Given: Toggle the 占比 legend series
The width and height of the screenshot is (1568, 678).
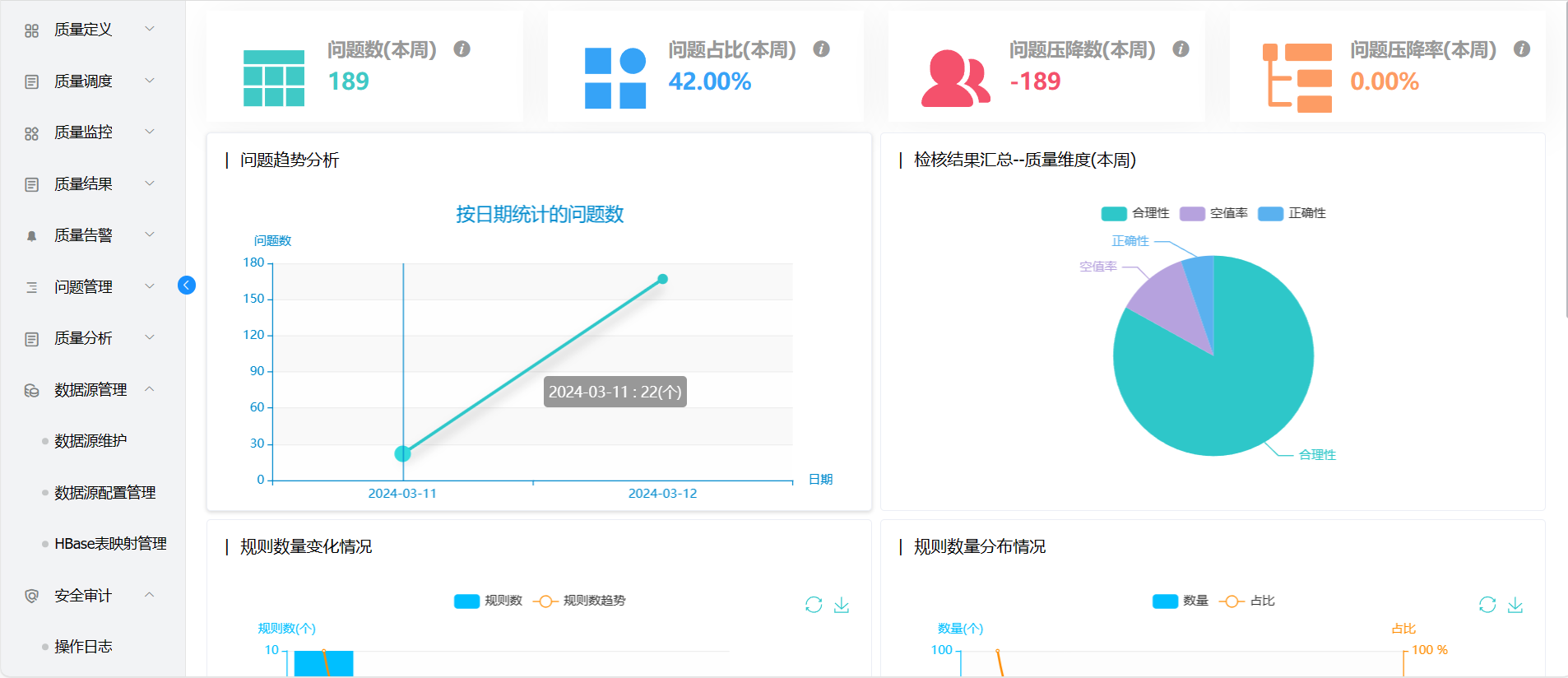Looking at the screenshot, I should 1247,601.
